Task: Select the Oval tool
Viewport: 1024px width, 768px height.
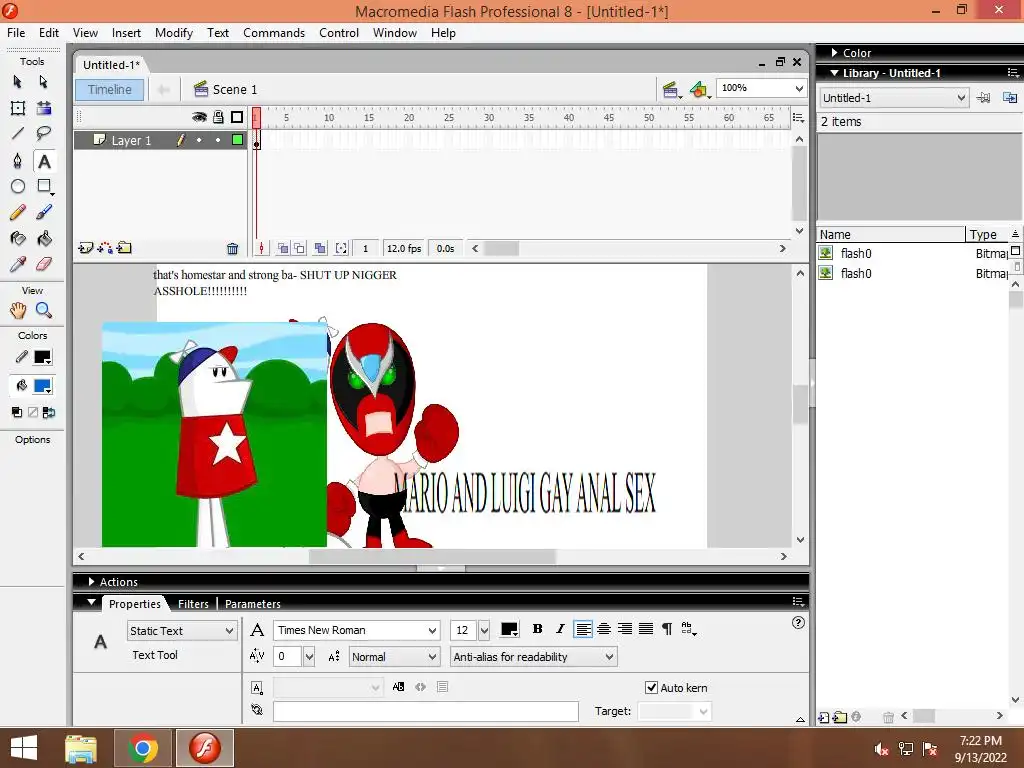Action: [18, 186]
